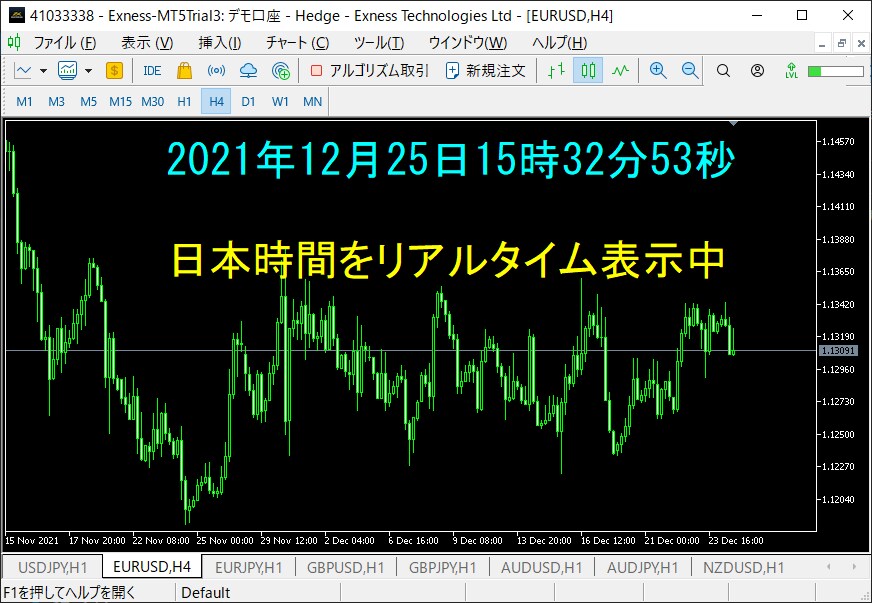Screen dimensions: 872x603
Task: Click chart tabs left scroll arrow
Action: tap(829, 567)
